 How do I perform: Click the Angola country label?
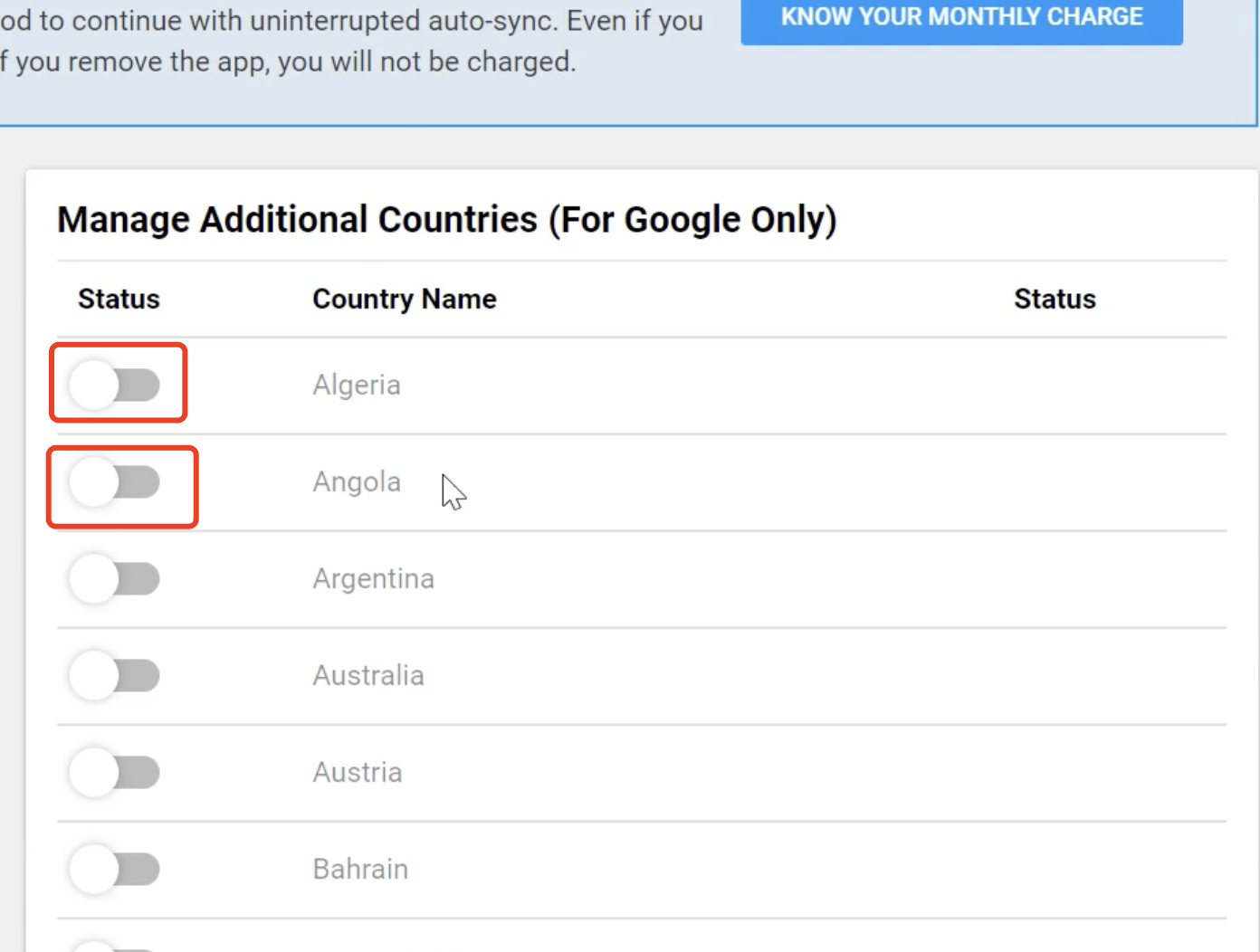point(357,481)
